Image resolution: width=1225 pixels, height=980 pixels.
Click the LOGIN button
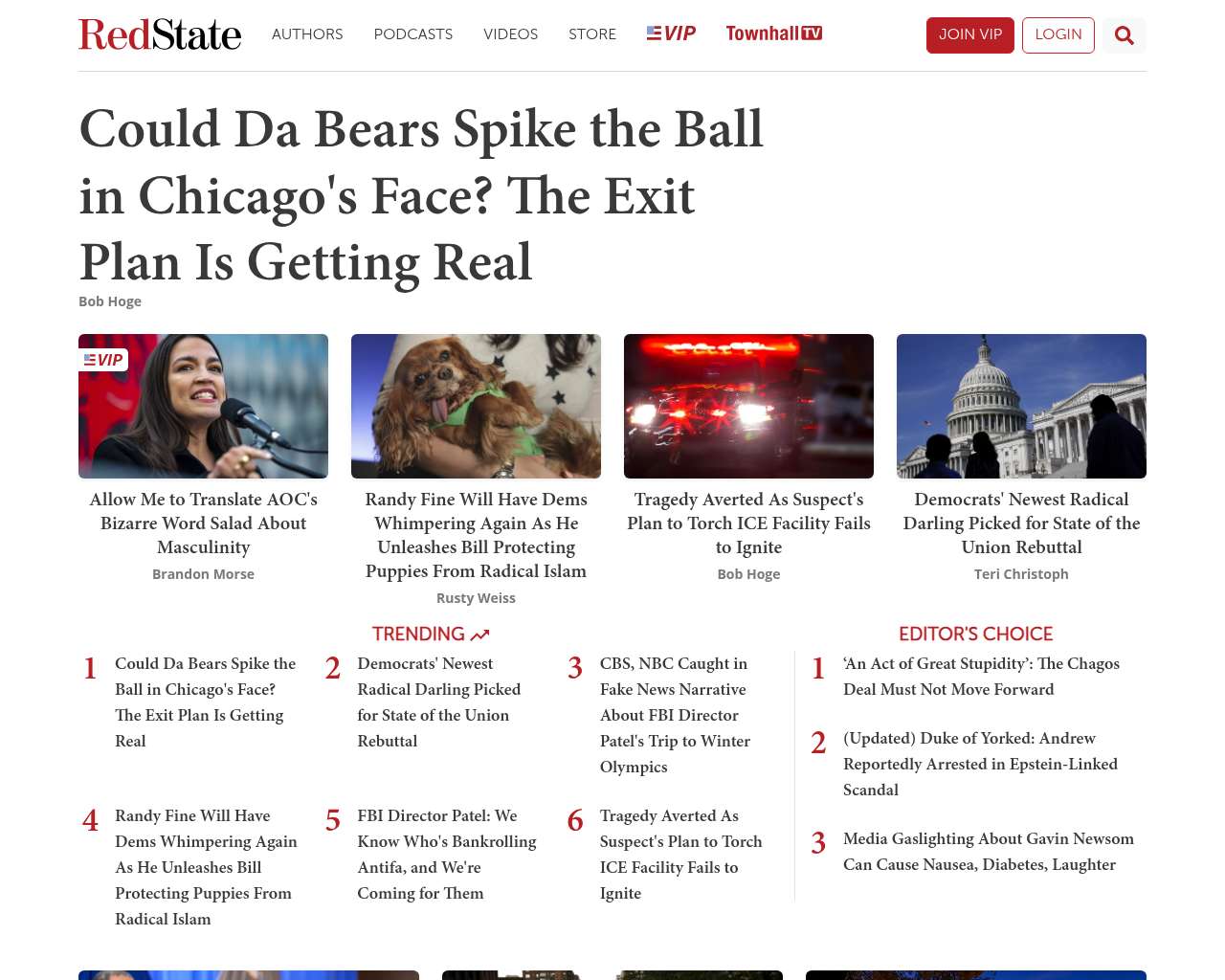(x=1058, y=35)
